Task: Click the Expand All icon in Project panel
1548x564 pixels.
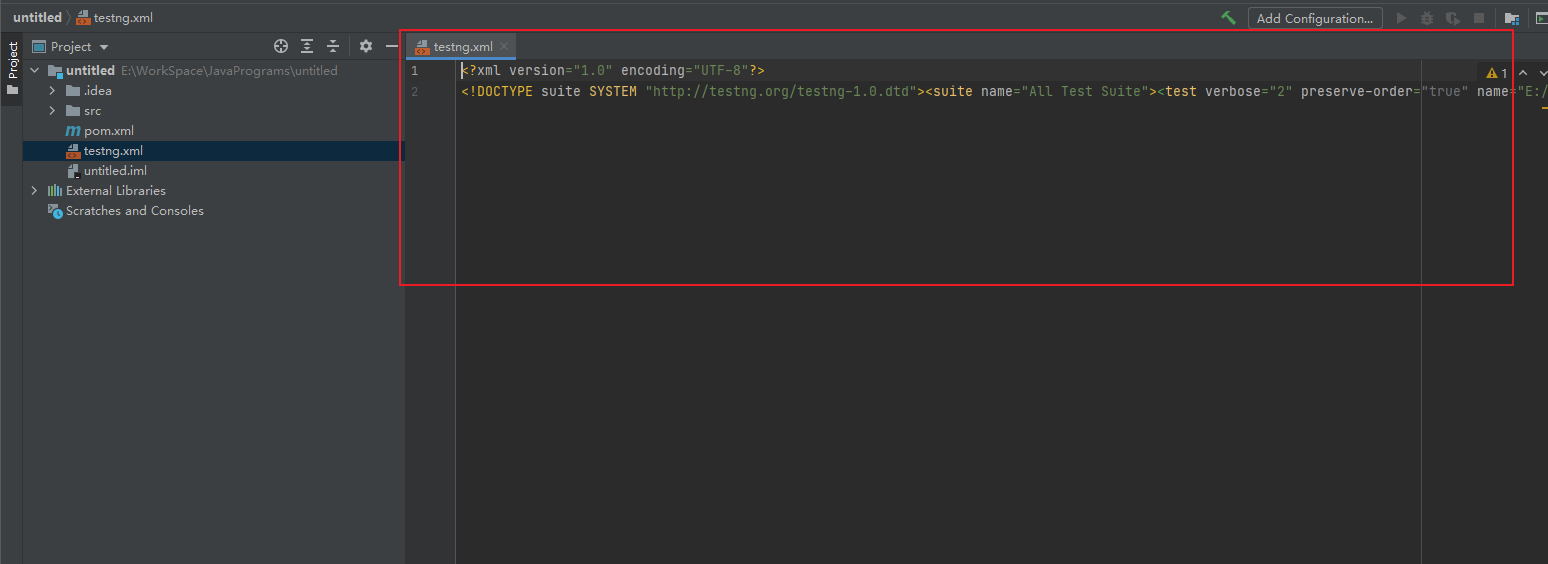Action: (x=307, y=46)
